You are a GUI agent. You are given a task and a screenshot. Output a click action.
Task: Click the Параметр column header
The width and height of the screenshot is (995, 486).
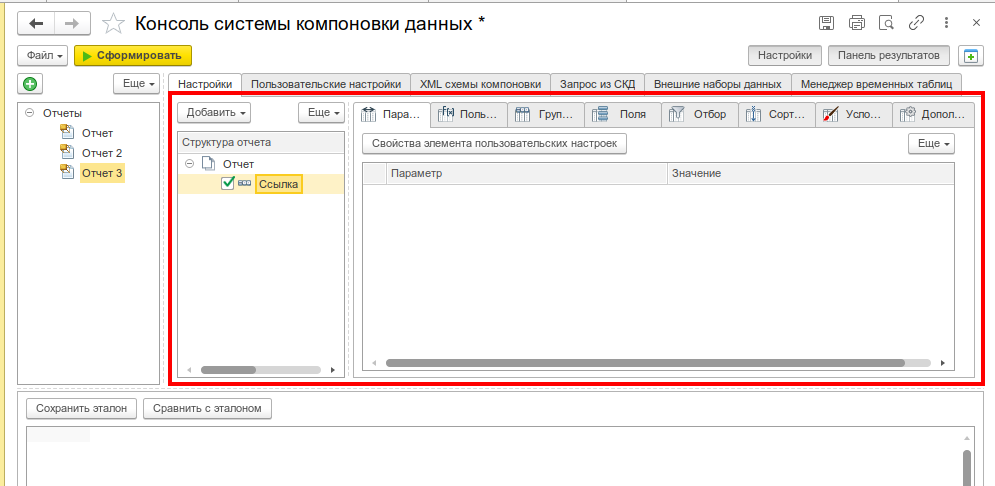(x=527, y=173)
